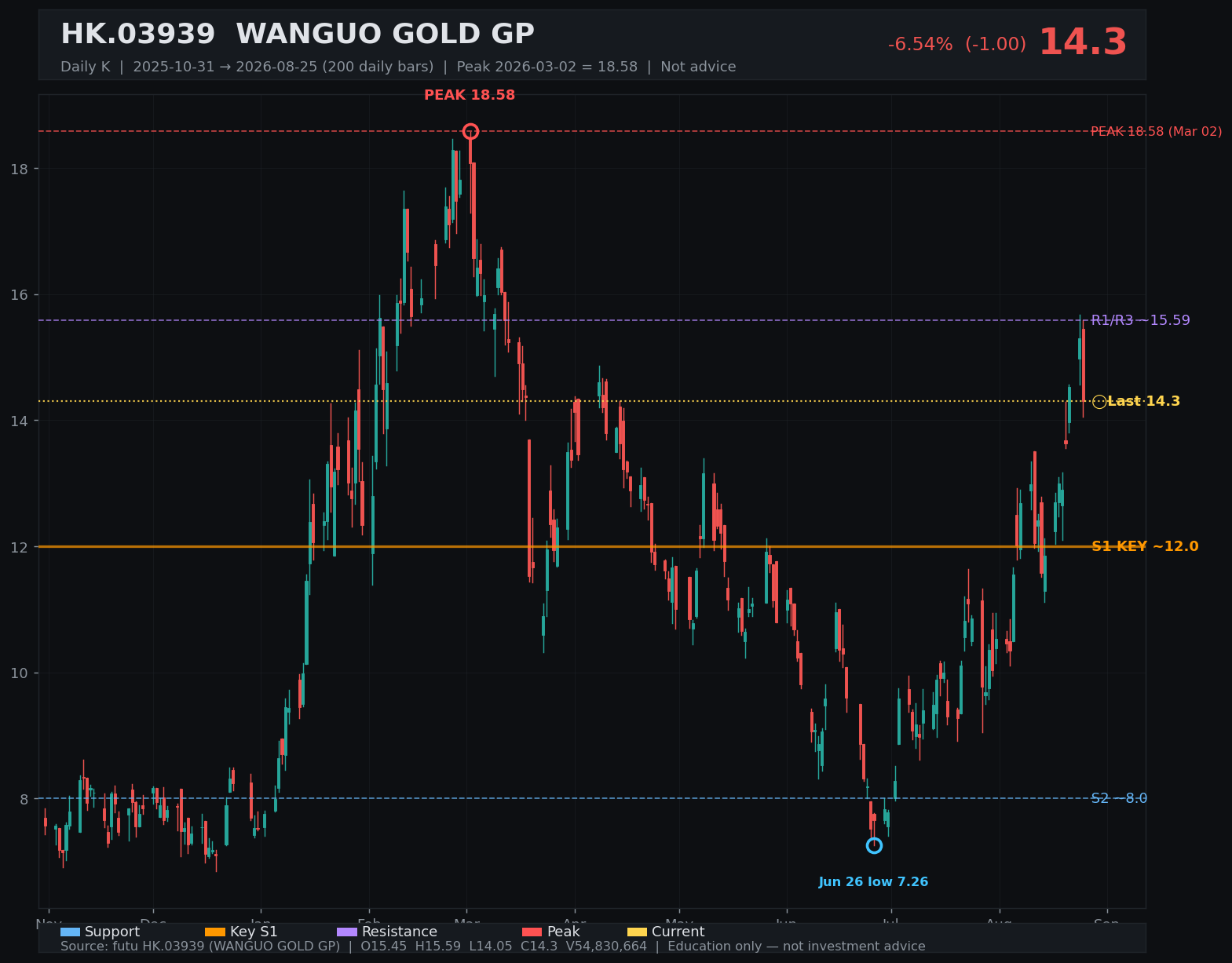Viewport: 1232px width, 963px height.
Task: Select the red circle marker at the peak
Action: click(x=470, y=131)
